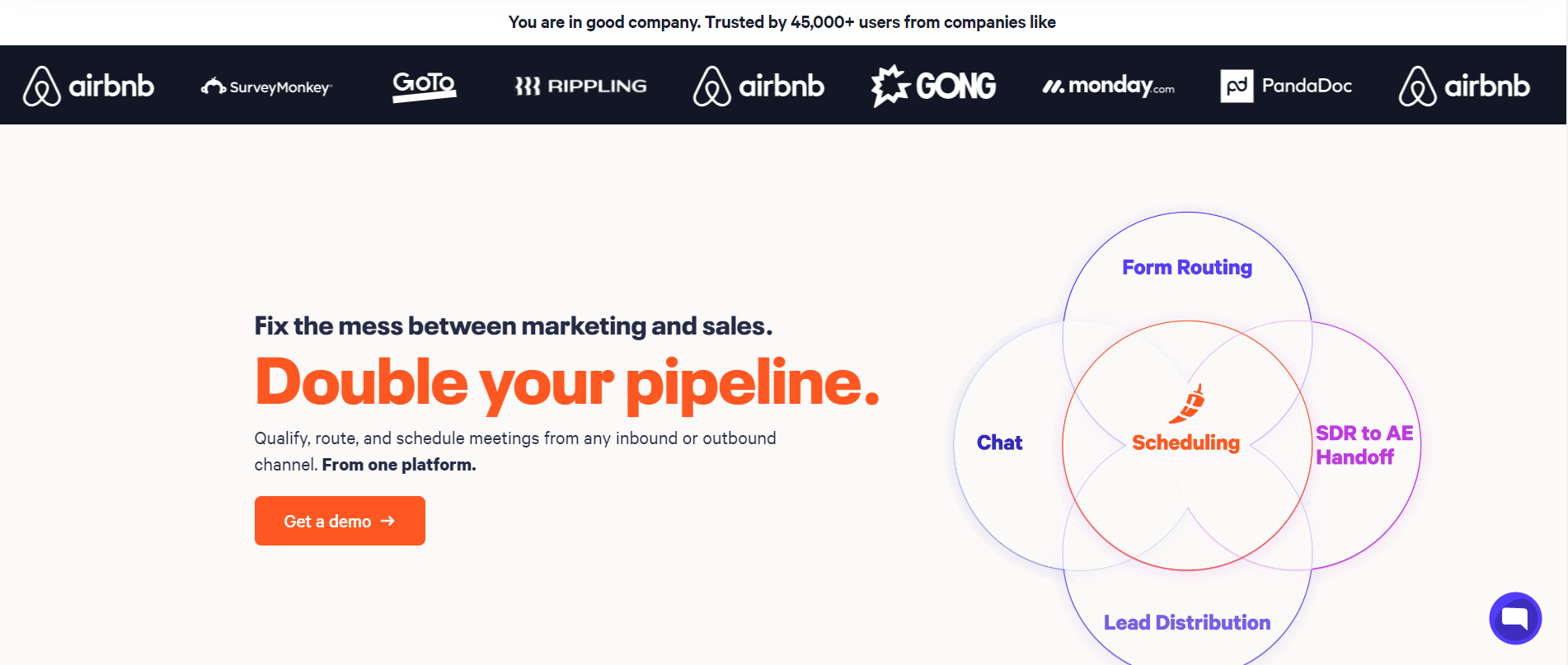Image resolution: width=1568 pixels, height=665 pixels.
Task: Click the GoTo logo
Action: click(x=424, y=86)
